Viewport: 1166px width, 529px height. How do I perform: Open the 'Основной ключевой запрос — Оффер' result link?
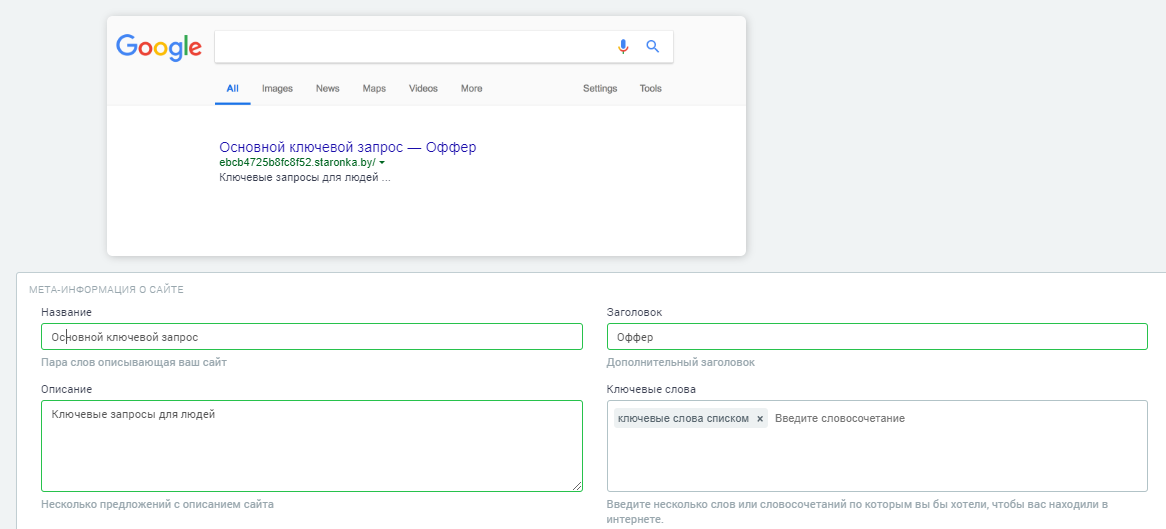coord(347,147)
